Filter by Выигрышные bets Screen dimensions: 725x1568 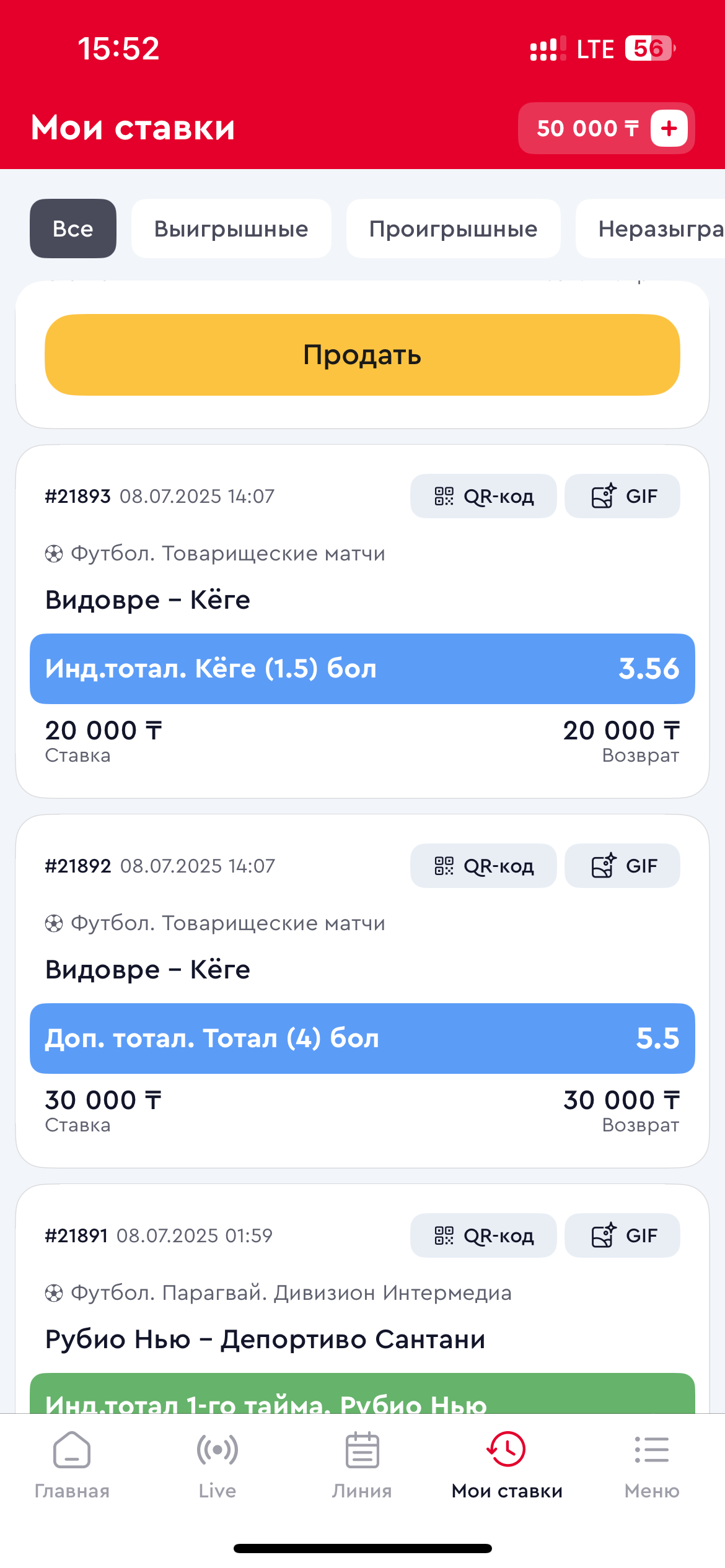click(x=231, y=229)
